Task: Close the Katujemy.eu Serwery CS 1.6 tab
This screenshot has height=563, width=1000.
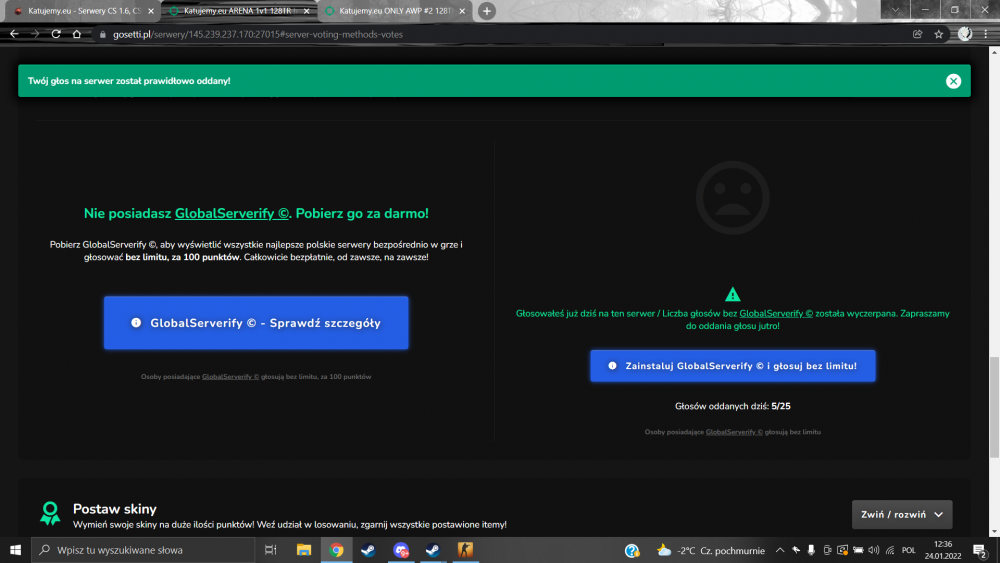Action: 151,11
